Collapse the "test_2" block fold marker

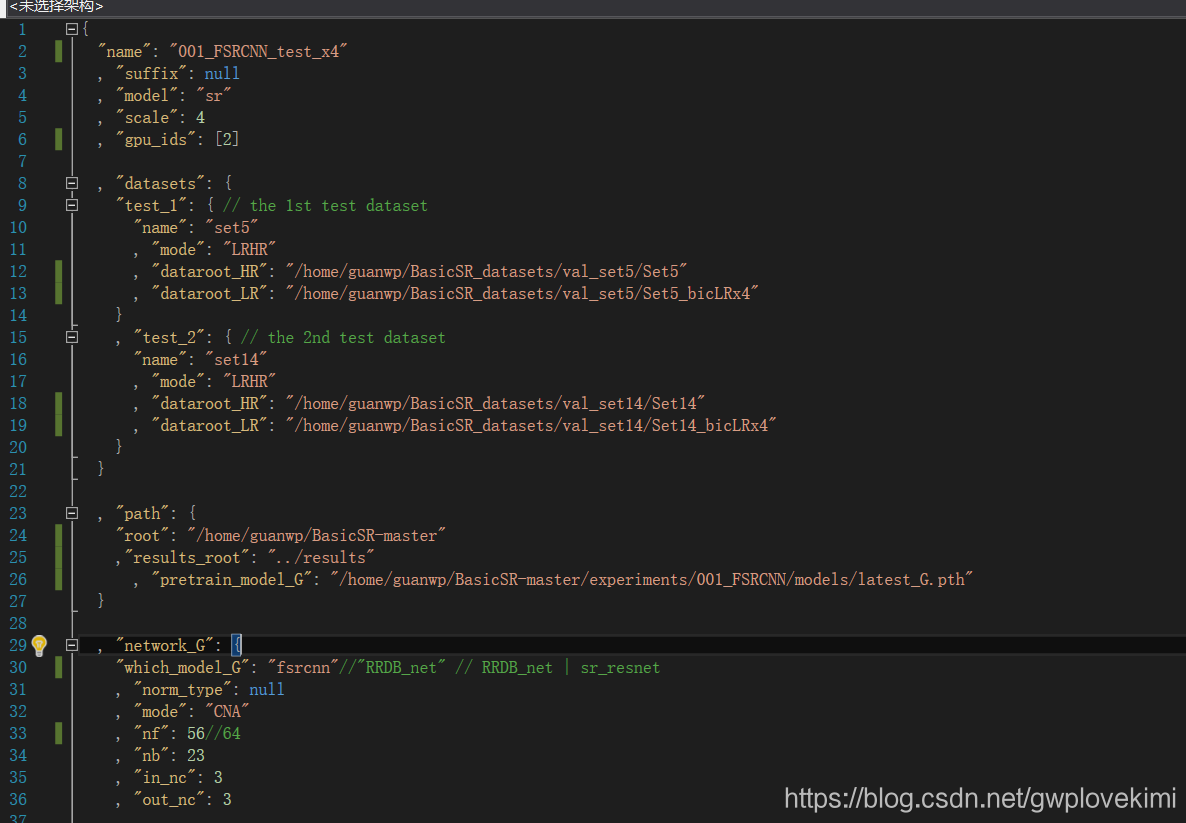click(x=72, y=337)
